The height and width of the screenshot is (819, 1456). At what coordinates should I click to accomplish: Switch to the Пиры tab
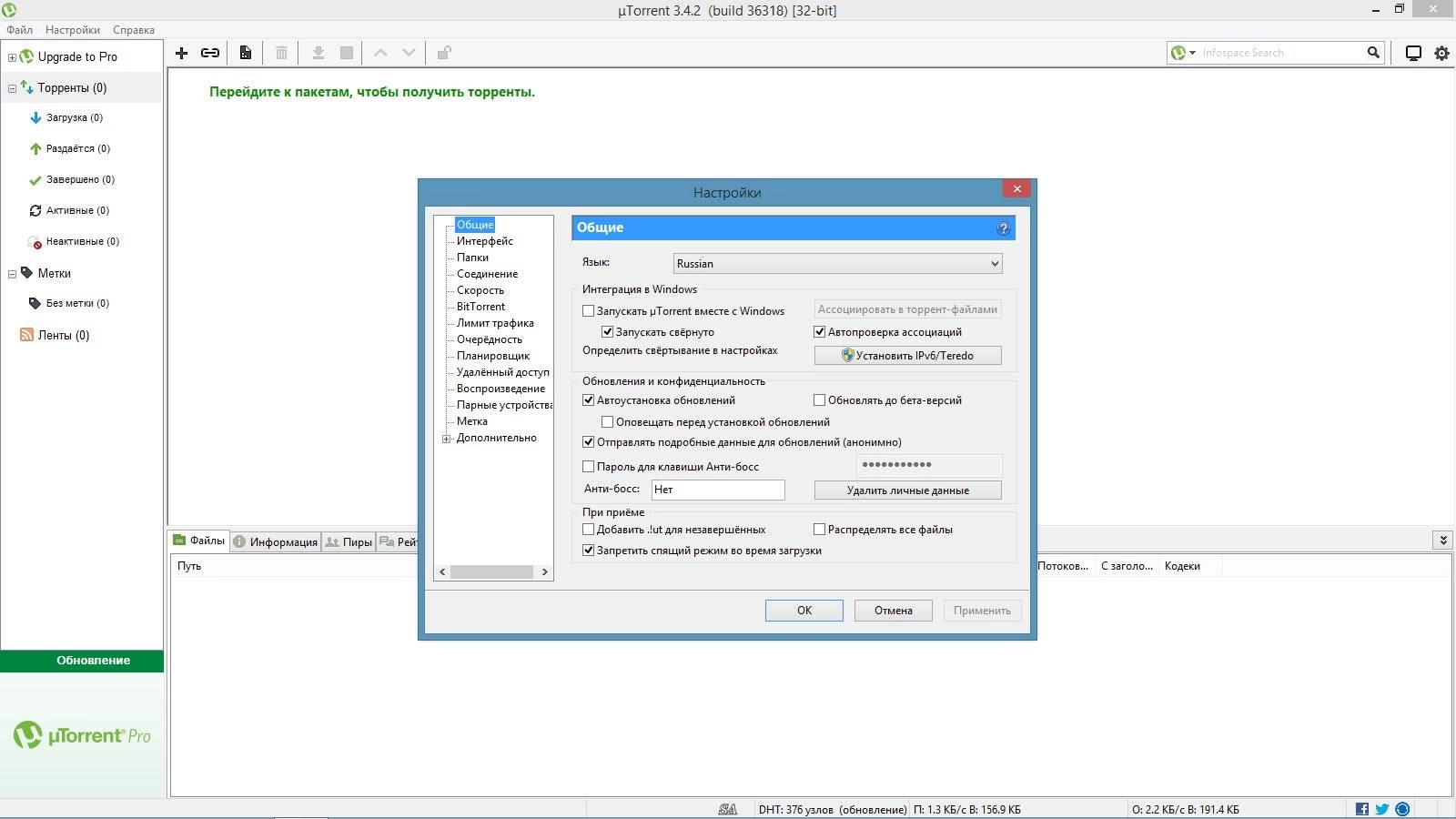349,542
